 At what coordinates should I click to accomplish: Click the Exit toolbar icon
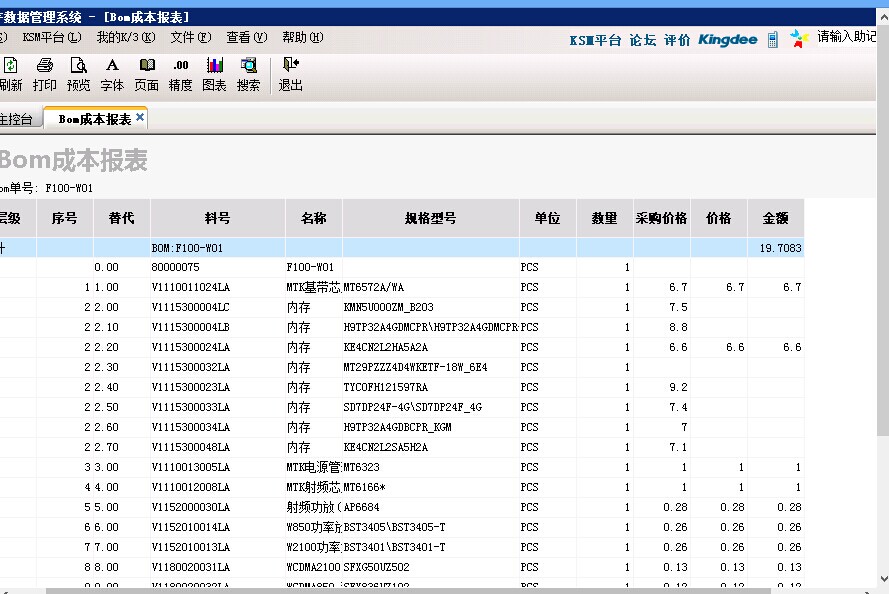[x=290, y=74]
